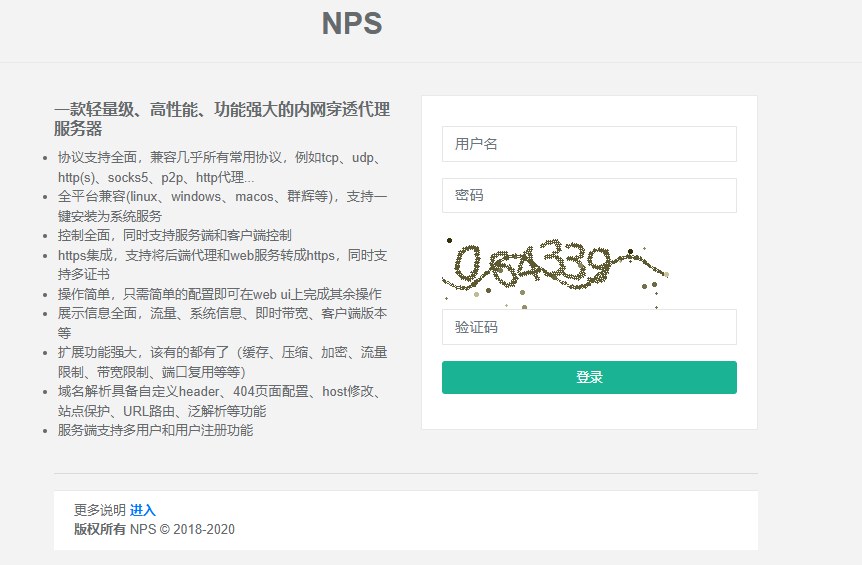Click the https集成 feature bullet
Viewport: 862px width, 565px height.
(221, 265)
